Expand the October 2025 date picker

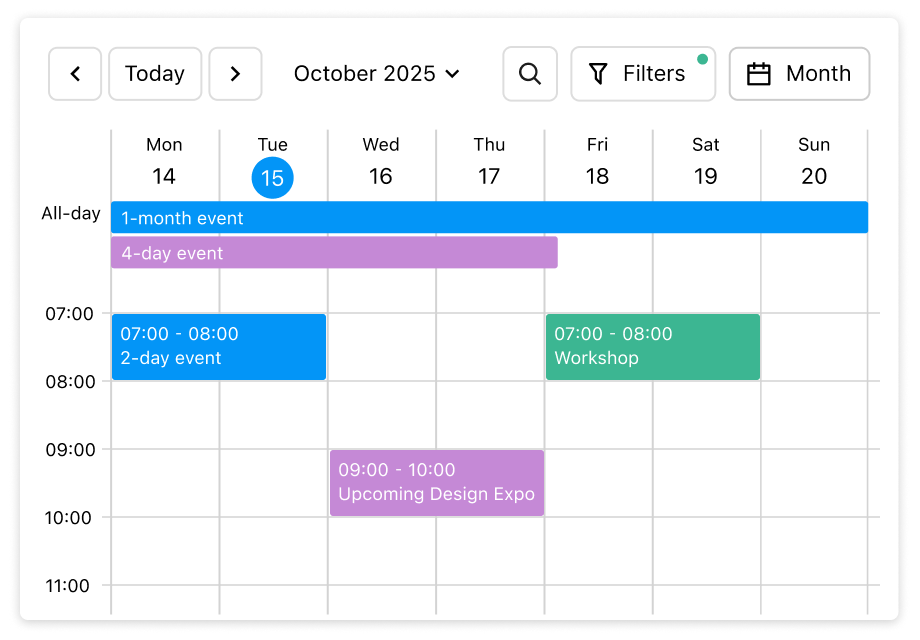point(376,74)
